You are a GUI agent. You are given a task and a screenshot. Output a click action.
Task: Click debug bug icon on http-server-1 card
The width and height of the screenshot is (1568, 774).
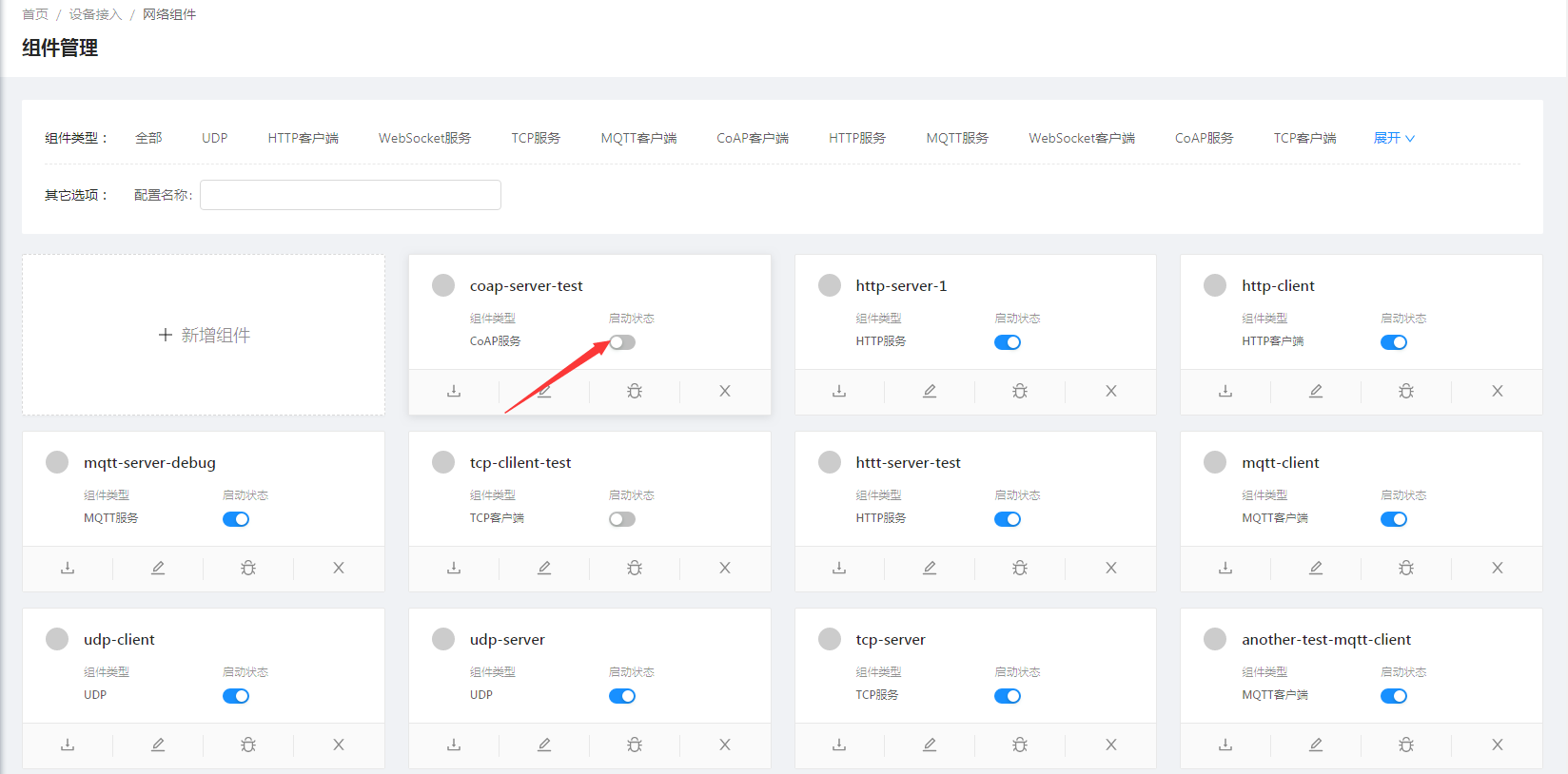1020,391
